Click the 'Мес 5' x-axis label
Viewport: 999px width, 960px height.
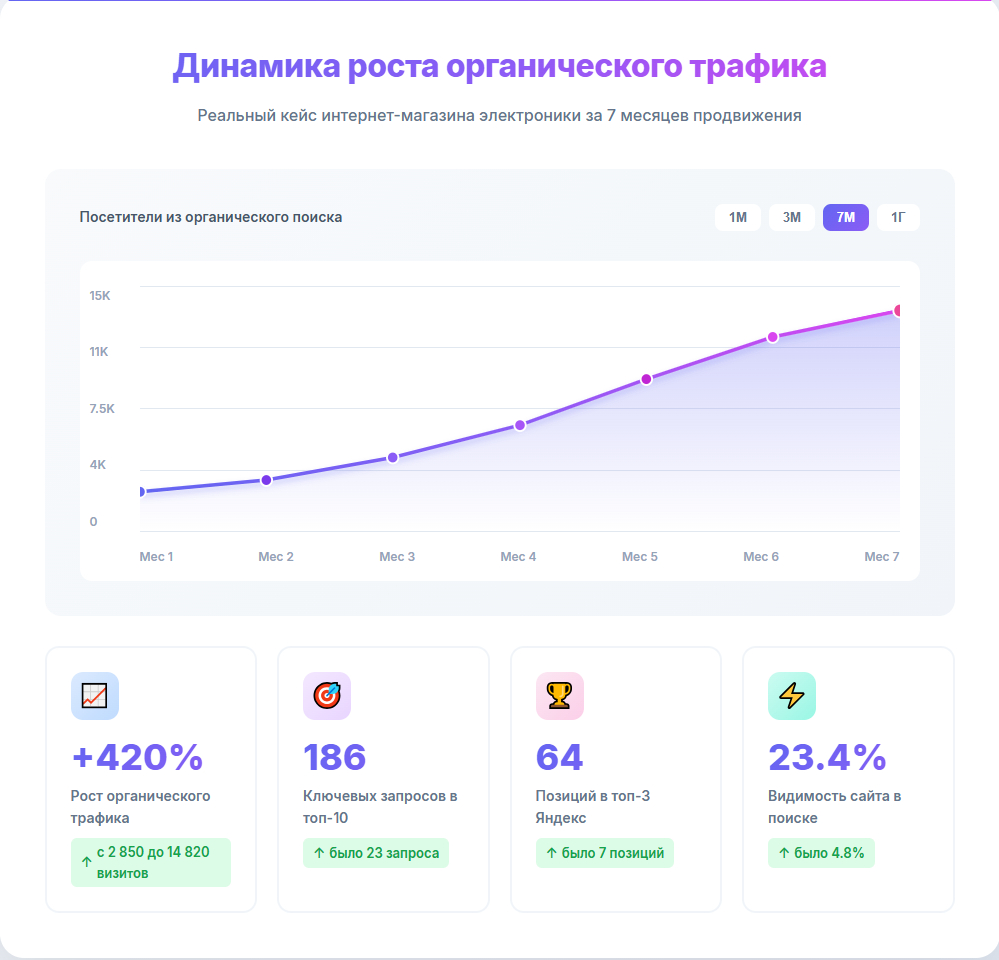pyautogui.click(x=640, y=557)
